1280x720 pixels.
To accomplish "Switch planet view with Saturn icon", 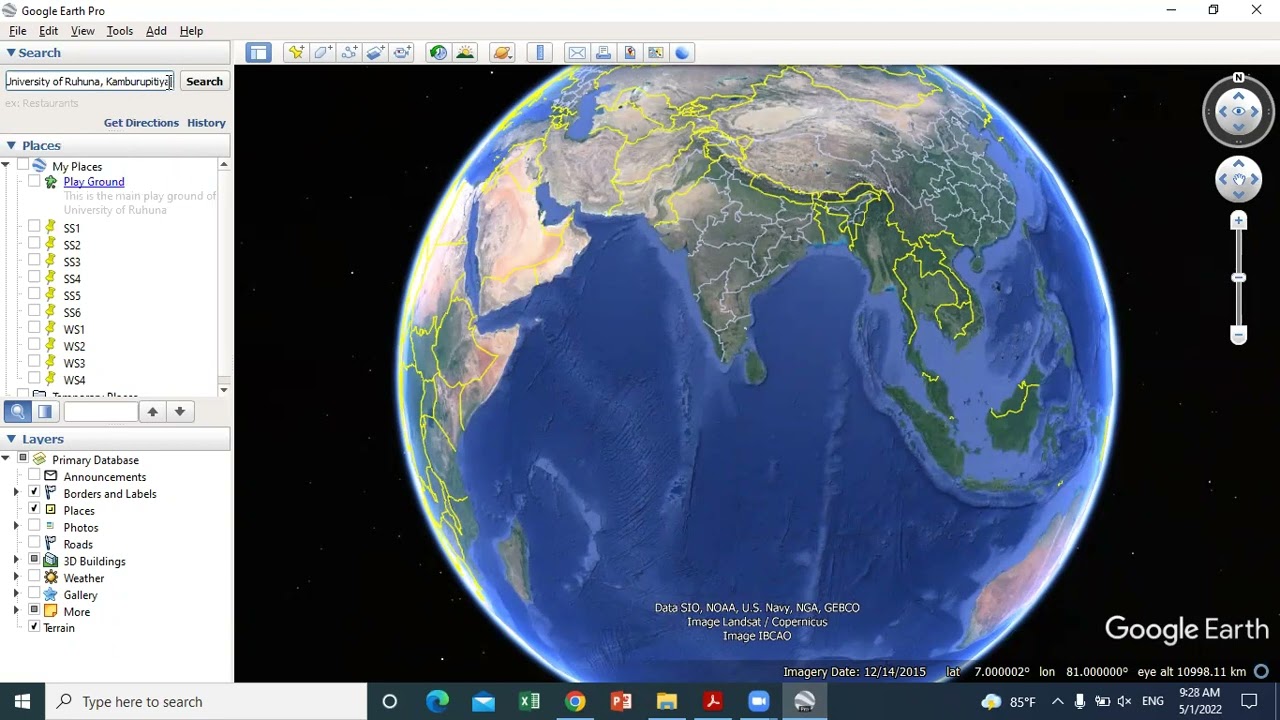I will click(502, 53).
